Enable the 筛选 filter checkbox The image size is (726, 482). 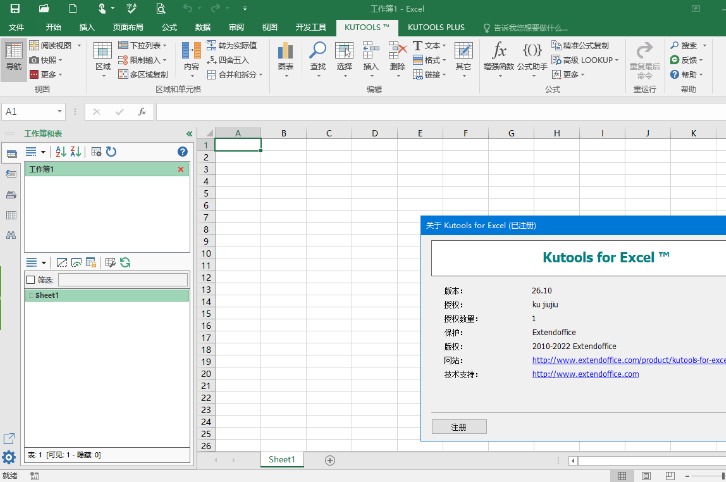[30, 280]
